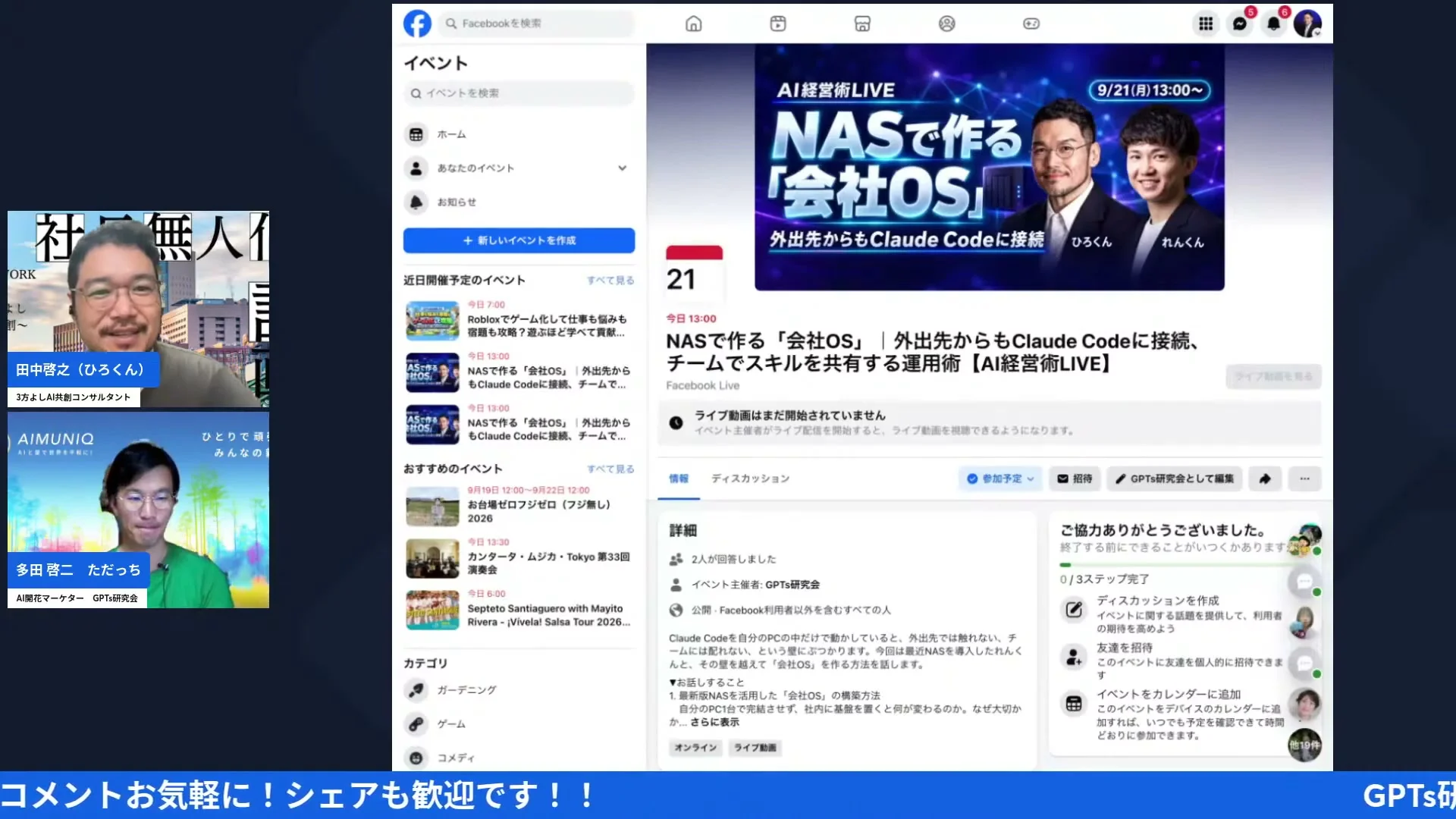Open the first NASで作る event at 13:00
The height and width of the screenshot is (819, 1456).
pos(519,372)
